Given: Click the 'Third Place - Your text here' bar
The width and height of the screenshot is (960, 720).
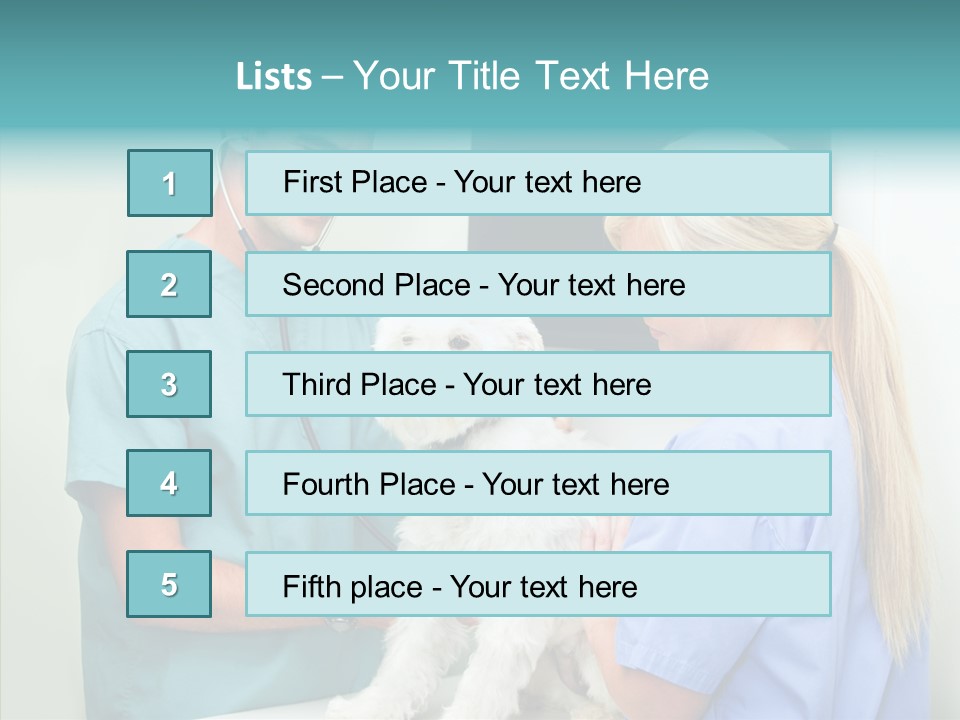Looking at the screenshot, I should (x=538, y=384).
